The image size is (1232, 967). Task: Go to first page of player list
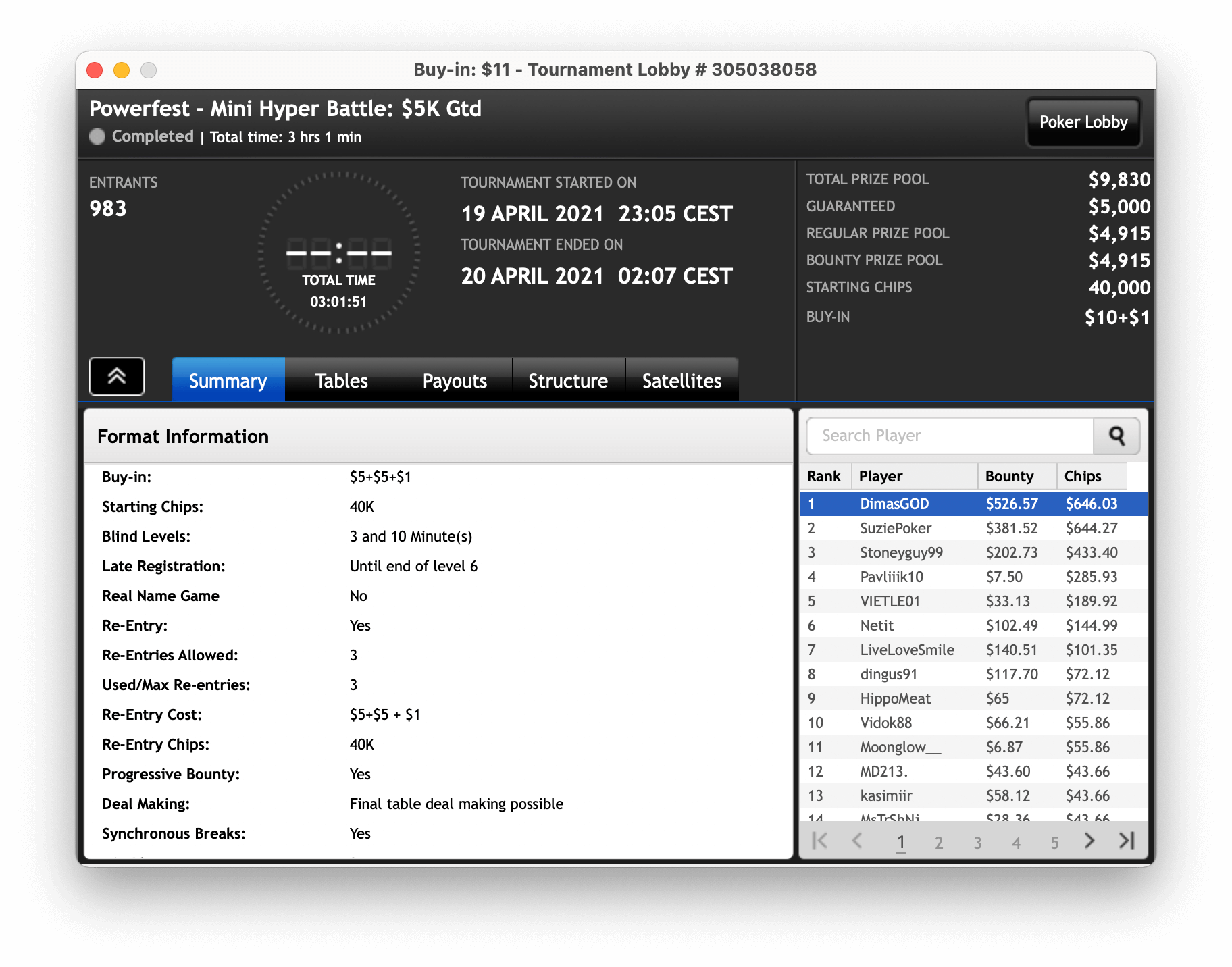coord(819,841)
